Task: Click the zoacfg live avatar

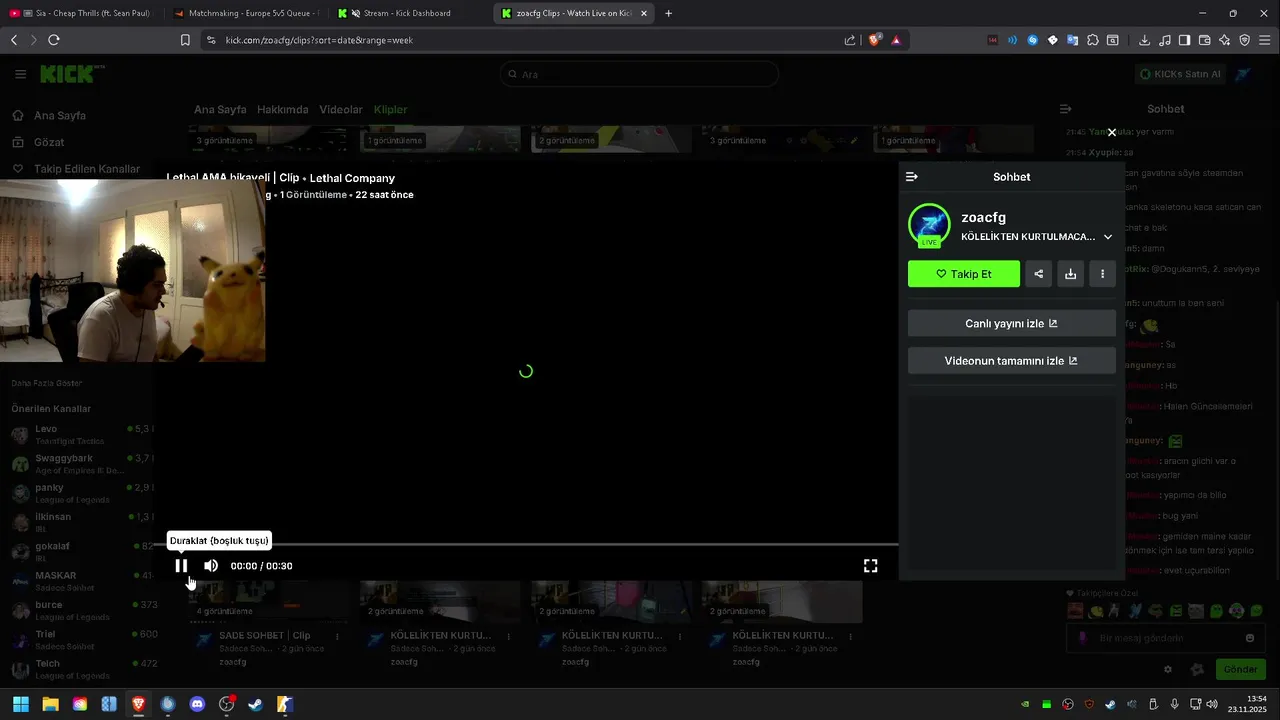Action: pos(929,225)
